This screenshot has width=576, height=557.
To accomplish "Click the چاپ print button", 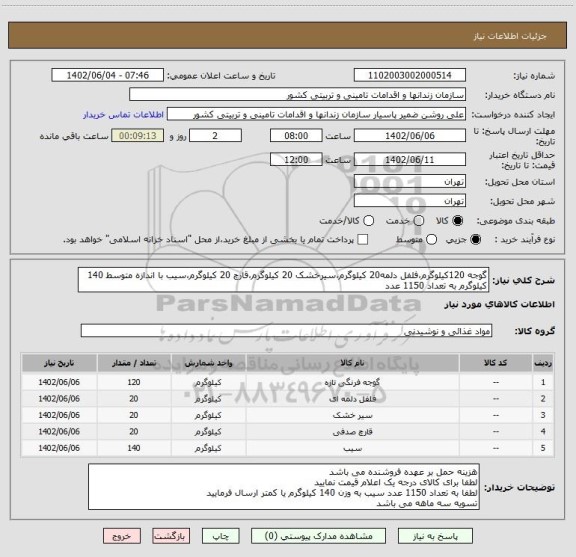I will coord(220,536).
